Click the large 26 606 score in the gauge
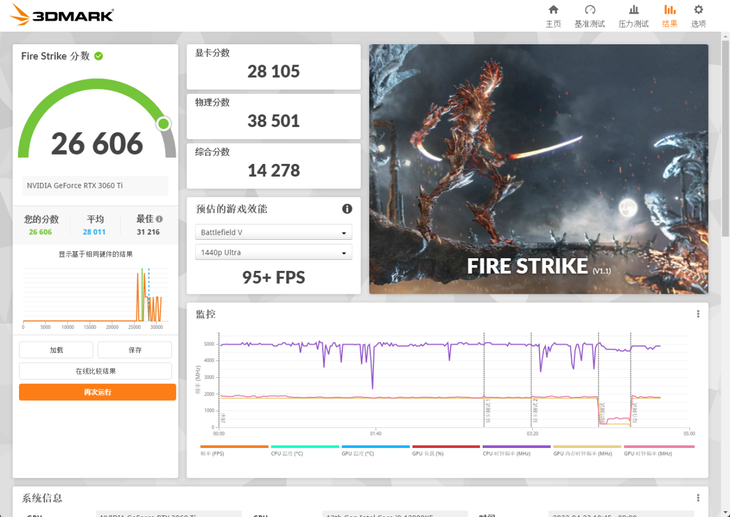 coord(97,143)
